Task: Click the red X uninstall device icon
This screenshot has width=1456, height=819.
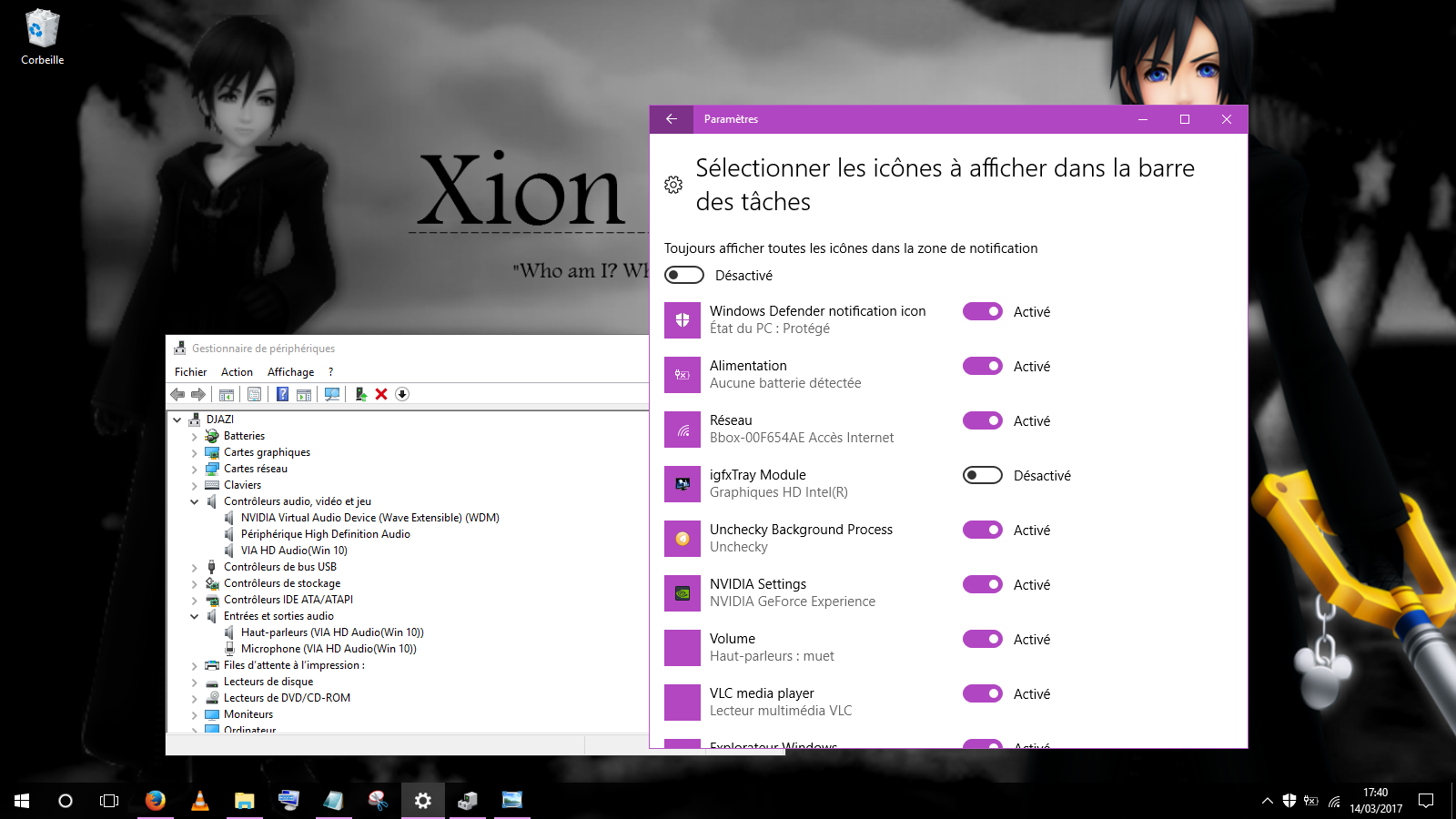Action: (x=381, y=394)
